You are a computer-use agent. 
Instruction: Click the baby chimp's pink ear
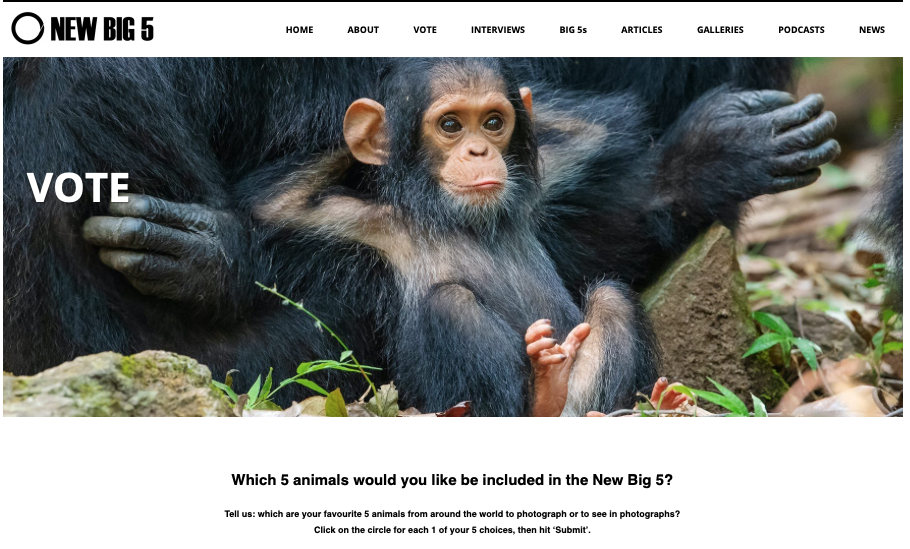(x=364, y=131)
